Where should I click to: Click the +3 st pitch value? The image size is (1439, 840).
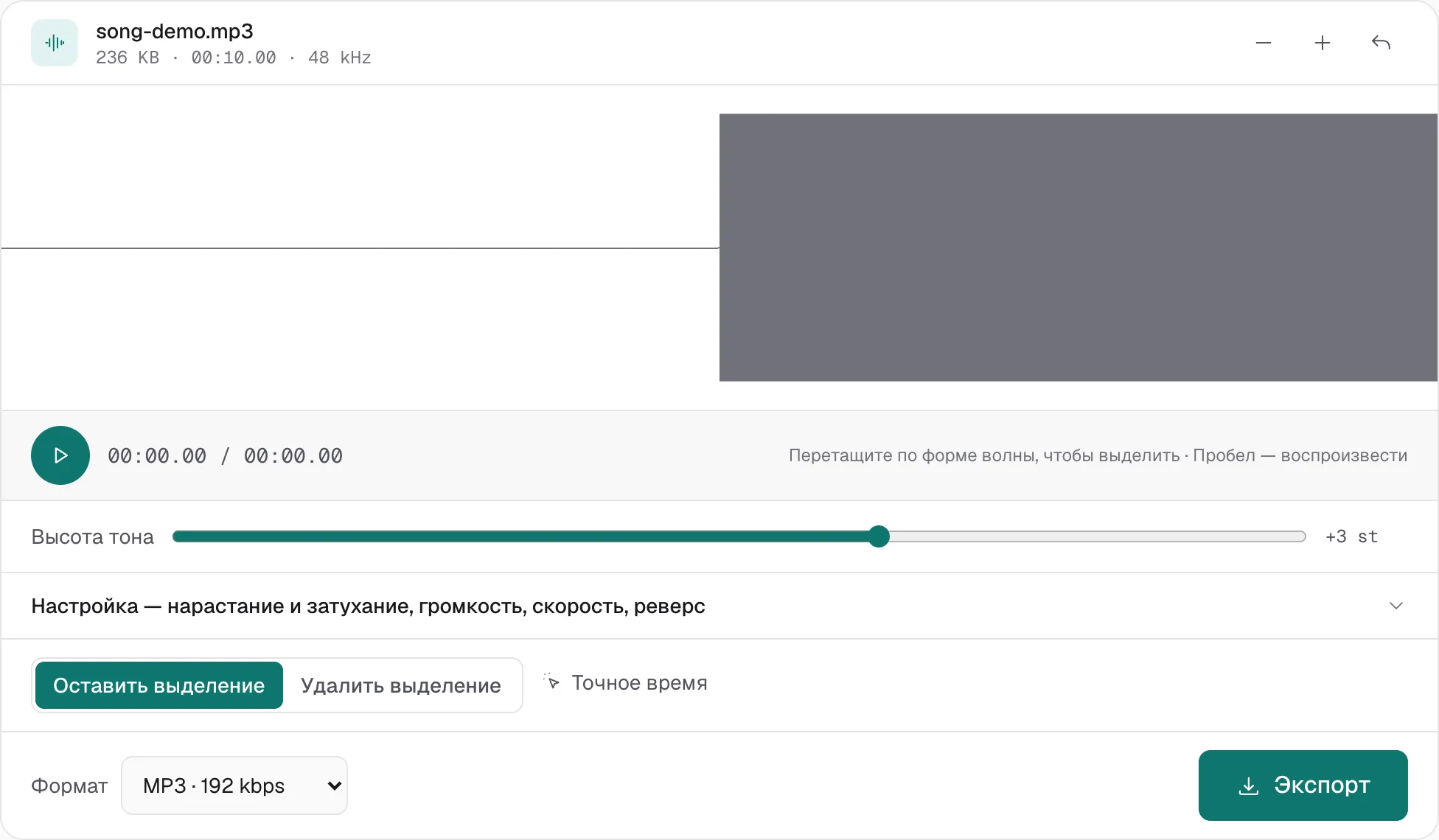1351,536
